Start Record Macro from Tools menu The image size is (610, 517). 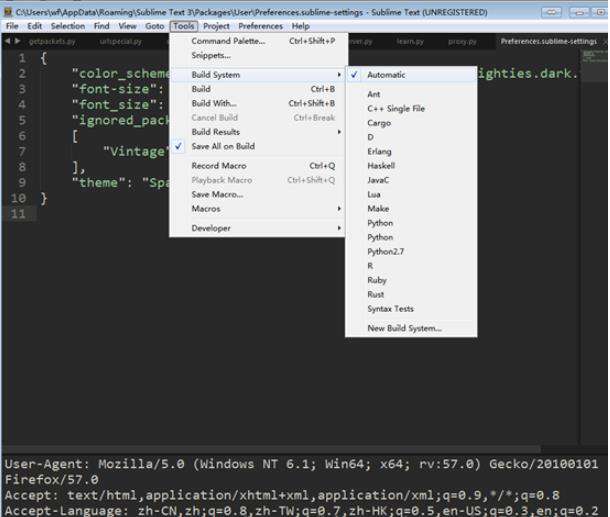(x=257, y=166)
